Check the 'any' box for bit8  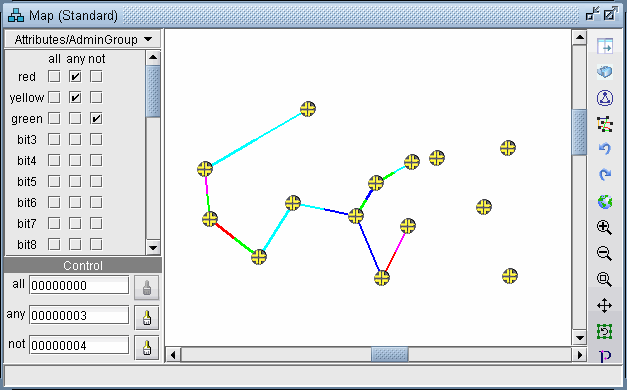pos(75,244)
